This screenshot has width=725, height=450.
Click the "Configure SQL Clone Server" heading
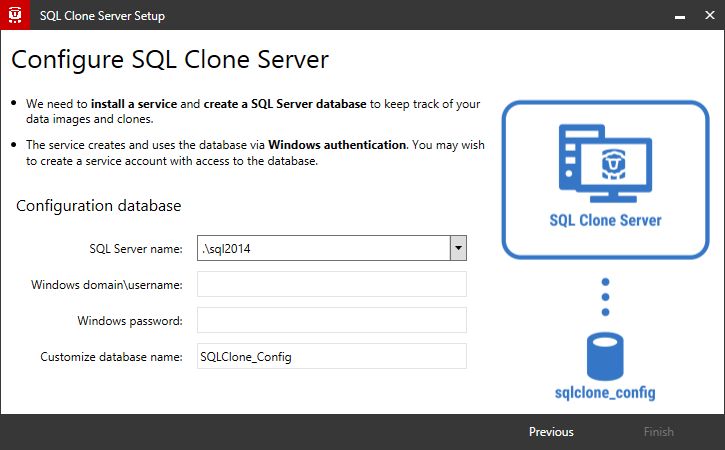(x=170, y=59)
